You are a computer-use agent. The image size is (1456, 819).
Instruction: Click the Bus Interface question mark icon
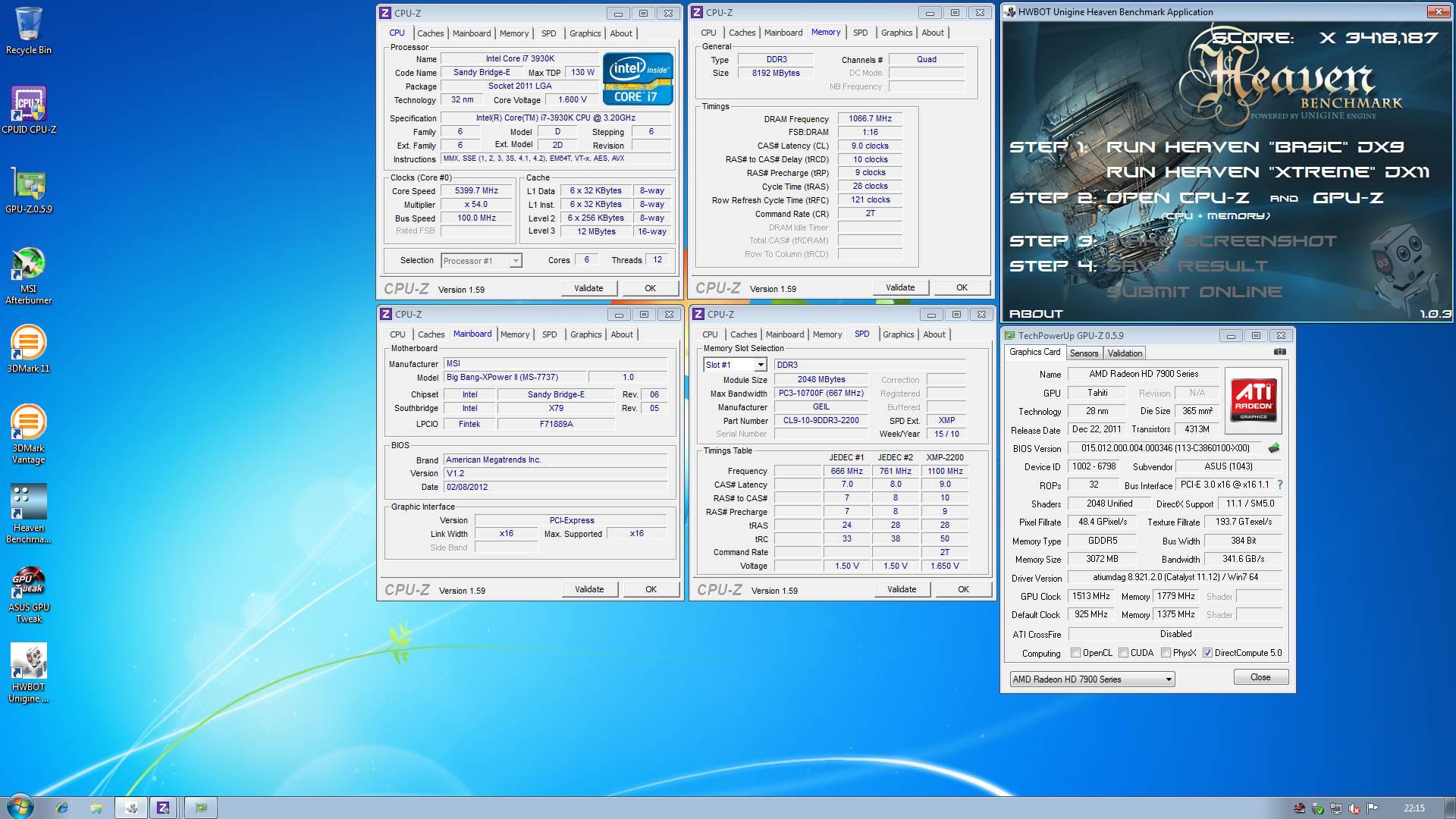pos(1280,485)
